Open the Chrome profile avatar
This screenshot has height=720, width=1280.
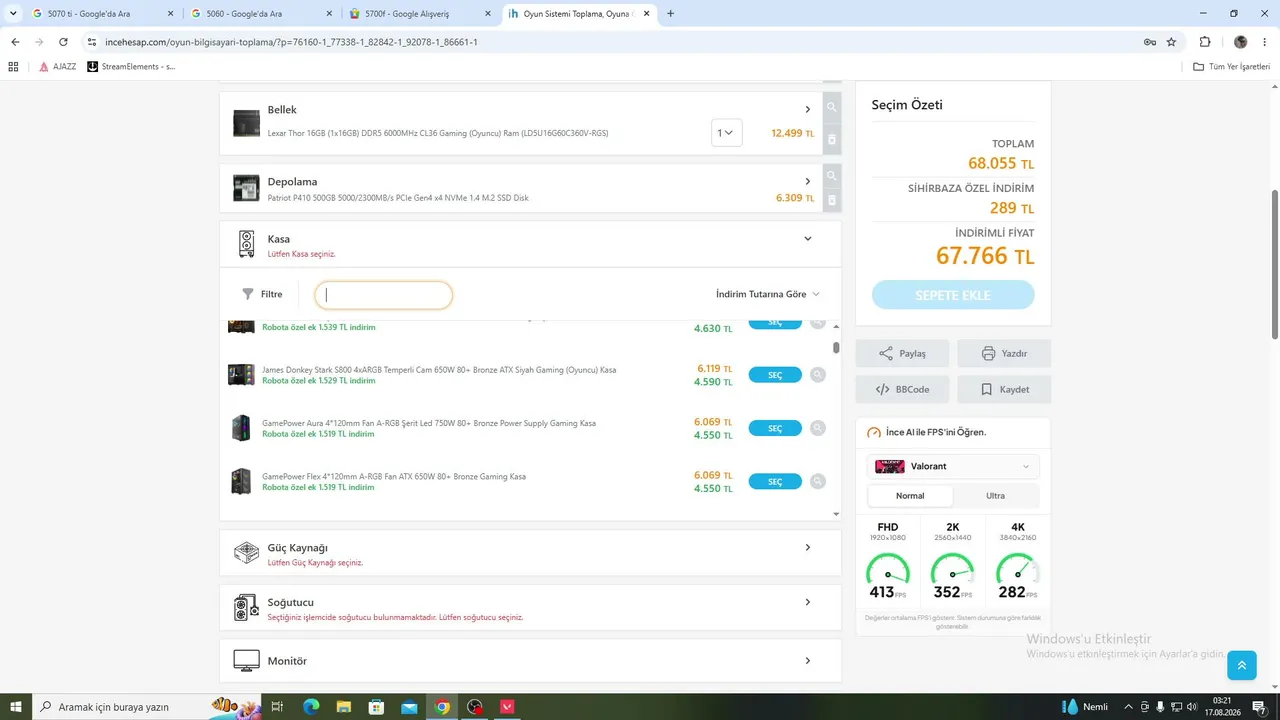coord(1241,42)
